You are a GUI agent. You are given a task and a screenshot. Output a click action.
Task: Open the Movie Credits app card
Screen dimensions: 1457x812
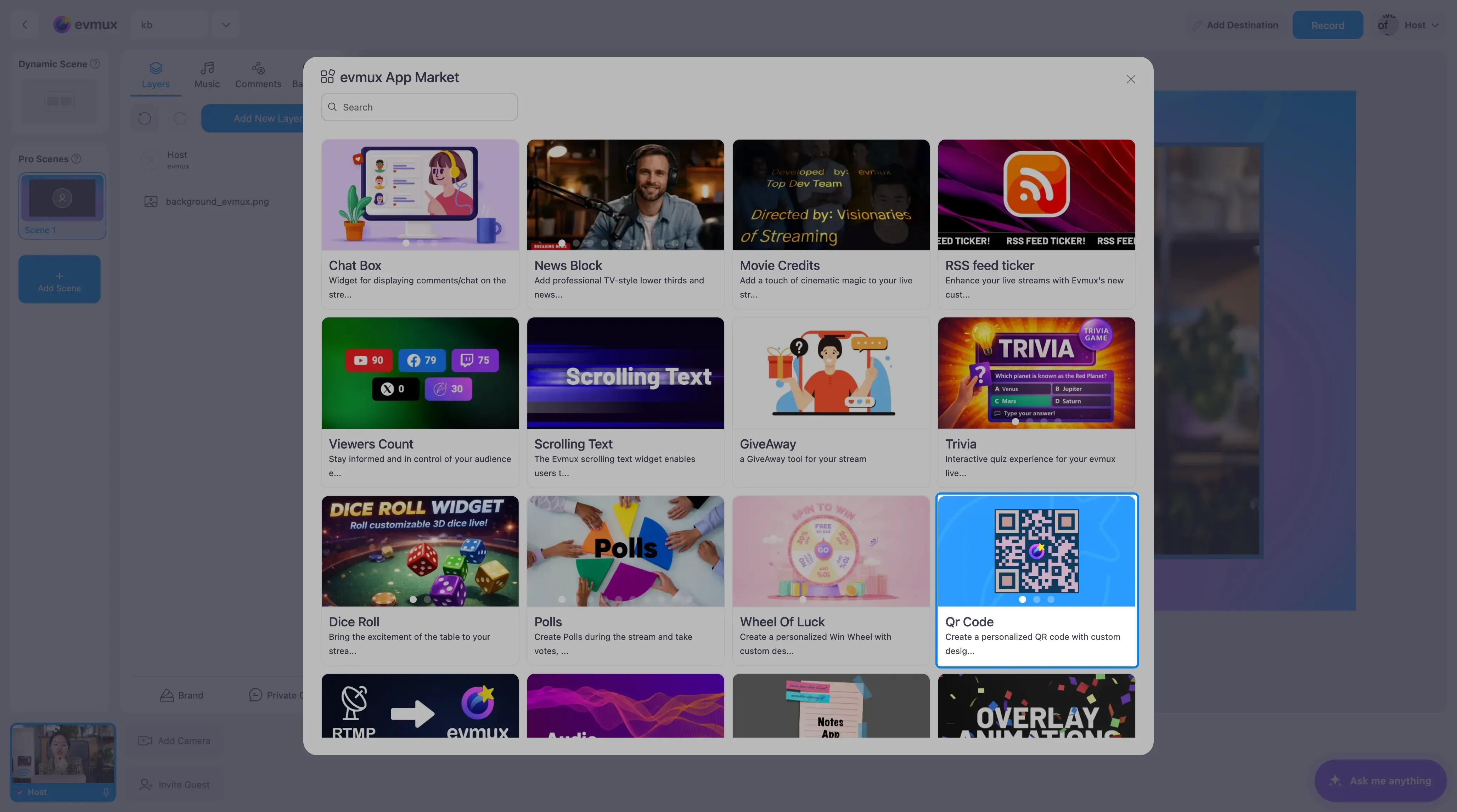pyautogui.click(x=830, y=224)
